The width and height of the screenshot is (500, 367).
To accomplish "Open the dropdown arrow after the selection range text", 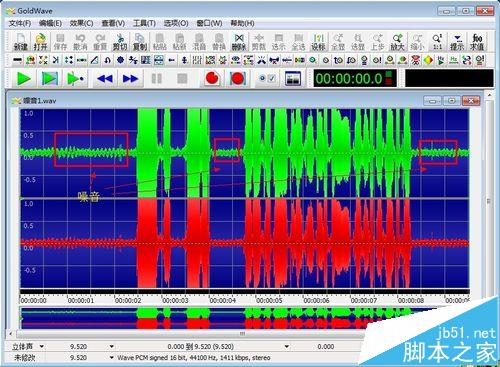I will [x=287, y=347].
